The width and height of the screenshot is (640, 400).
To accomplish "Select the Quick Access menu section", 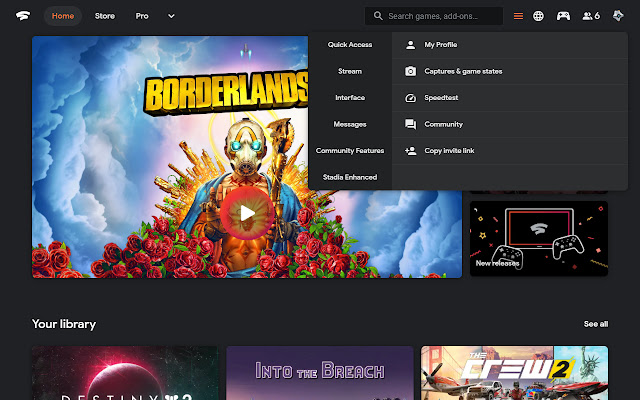I will pyautogui.click(x=350, y=44).
